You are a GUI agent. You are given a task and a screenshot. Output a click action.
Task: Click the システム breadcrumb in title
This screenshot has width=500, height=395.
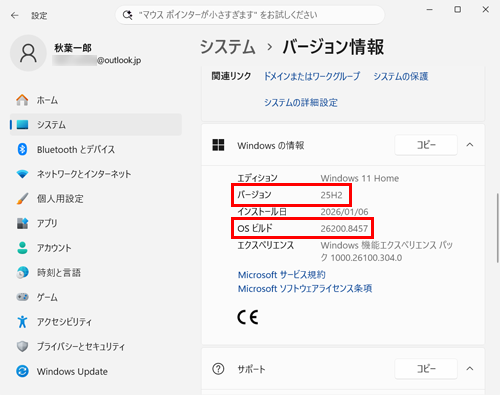tap(228, 47)
